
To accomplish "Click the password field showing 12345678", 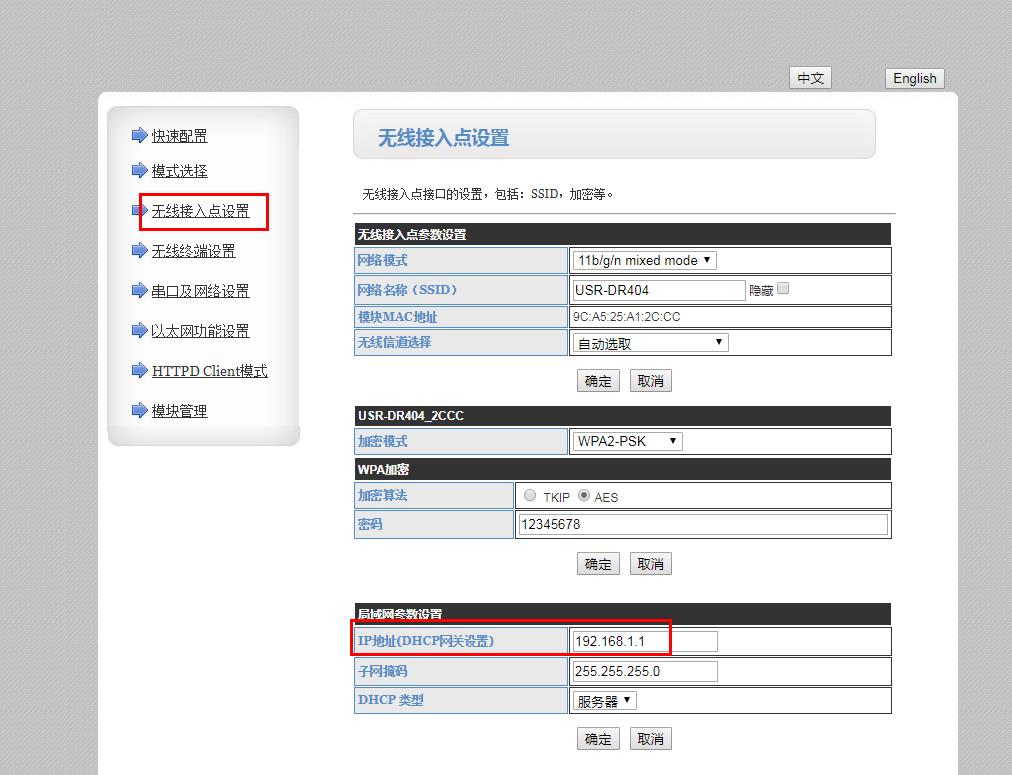I will click(x=702, y=524).
